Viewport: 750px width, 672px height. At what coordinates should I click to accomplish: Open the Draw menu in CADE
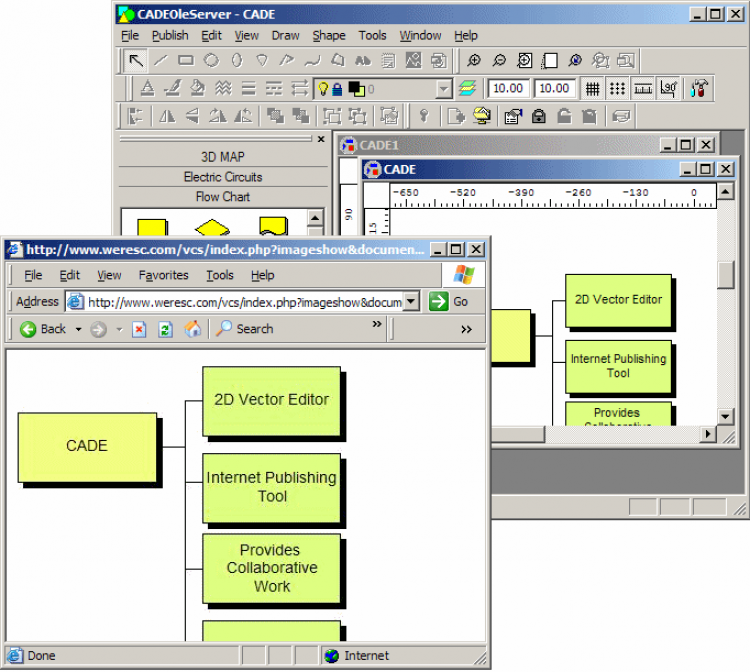pos(285,36)
